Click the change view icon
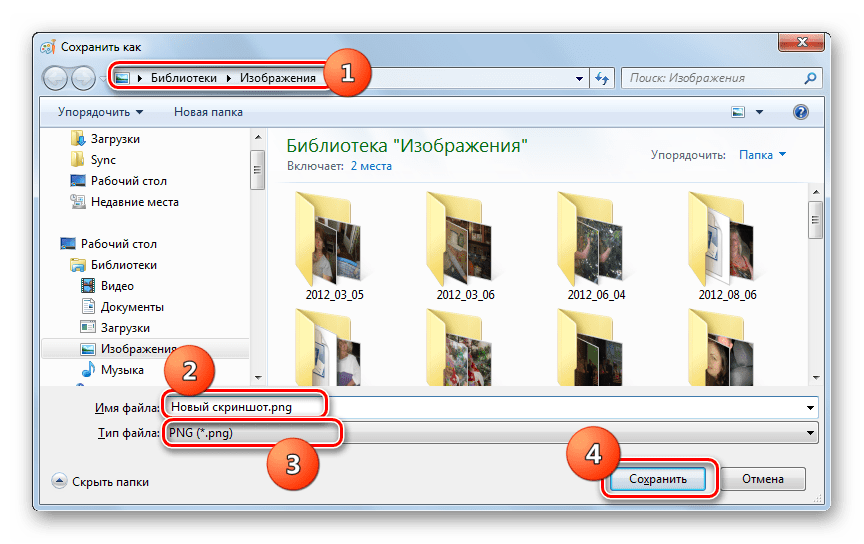This screenshot has width=864, height=544. coord(738,112)
